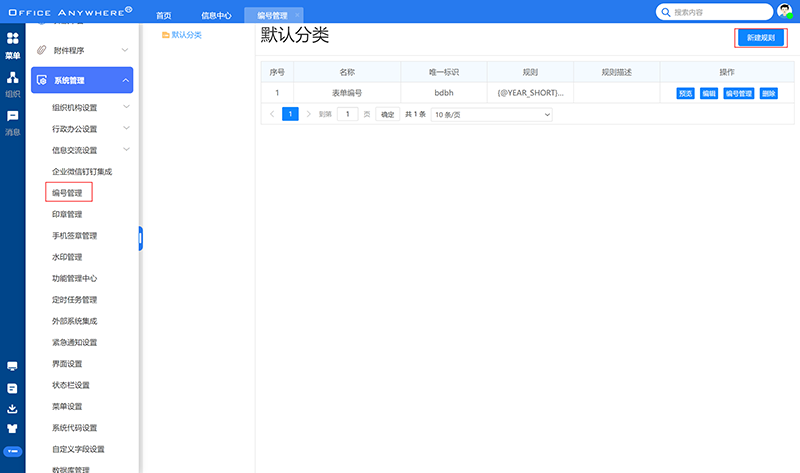Open 系统代码设置 menu item

[x=74, y=428]
